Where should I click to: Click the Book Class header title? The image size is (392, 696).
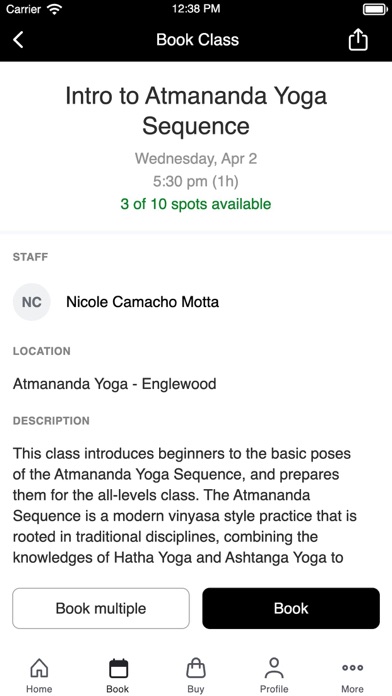[x=198, y=40]
